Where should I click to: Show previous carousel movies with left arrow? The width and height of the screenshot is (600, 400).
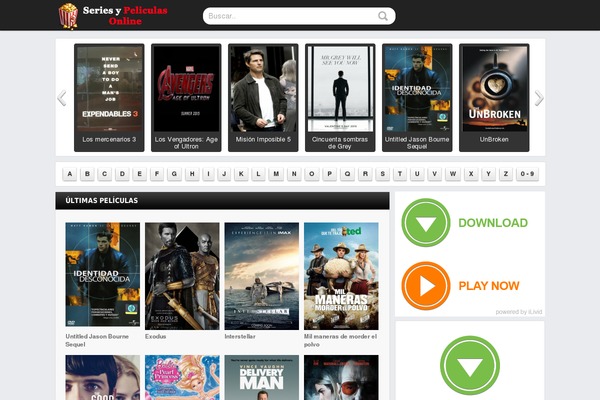(x=62, y=98)
